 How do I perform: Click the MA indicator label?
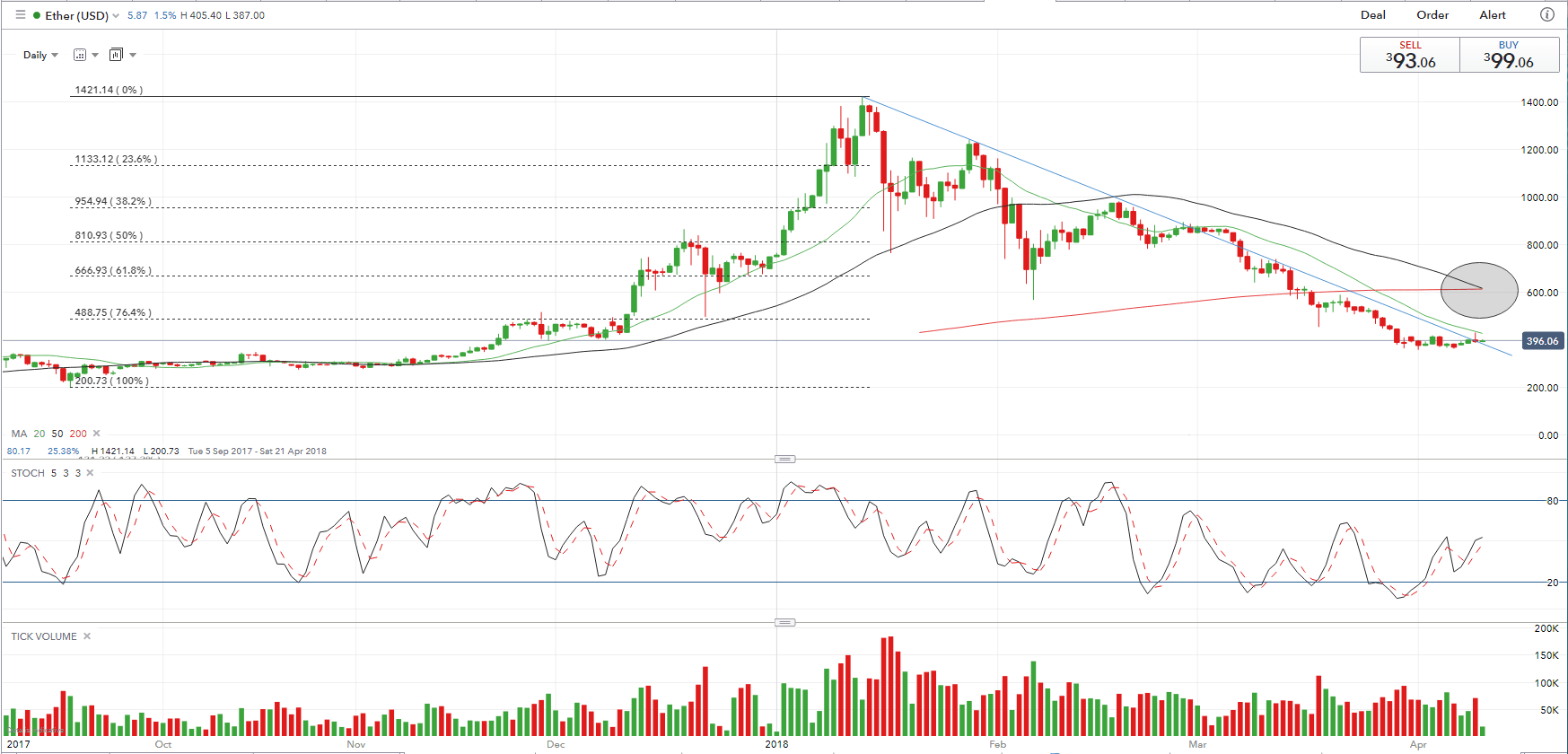19,434
